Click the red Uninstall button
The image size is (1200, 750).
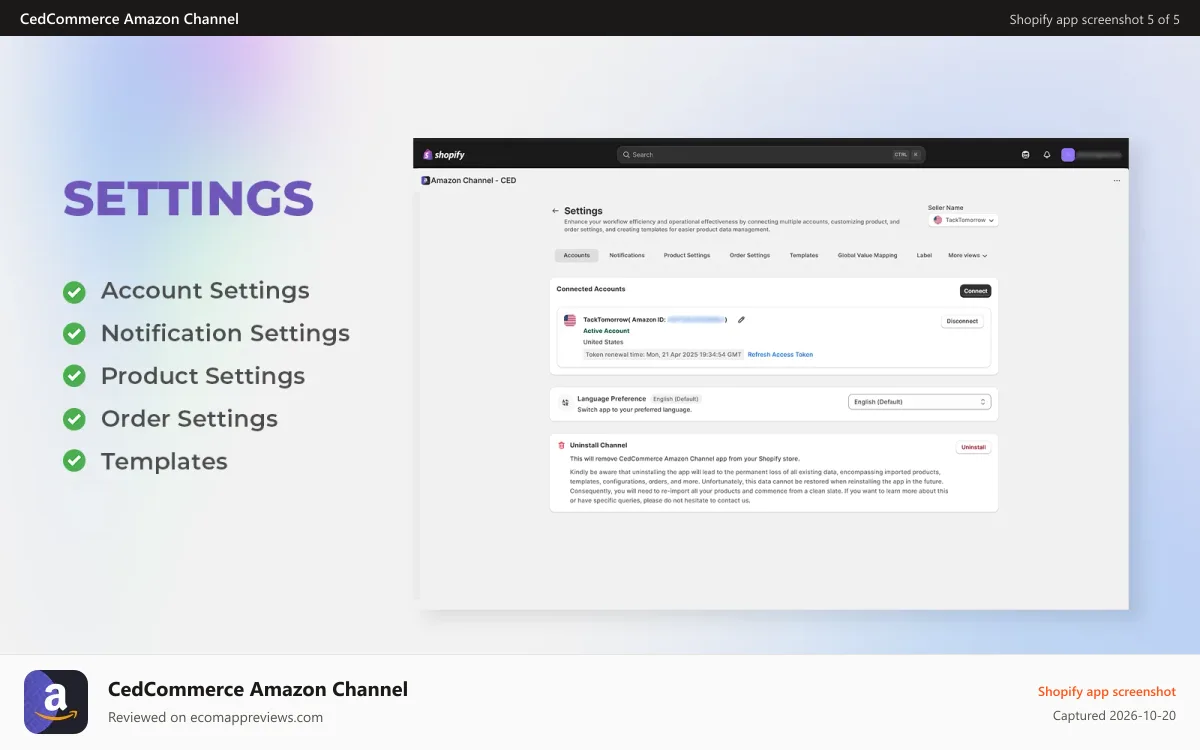(x=973, y=447)
